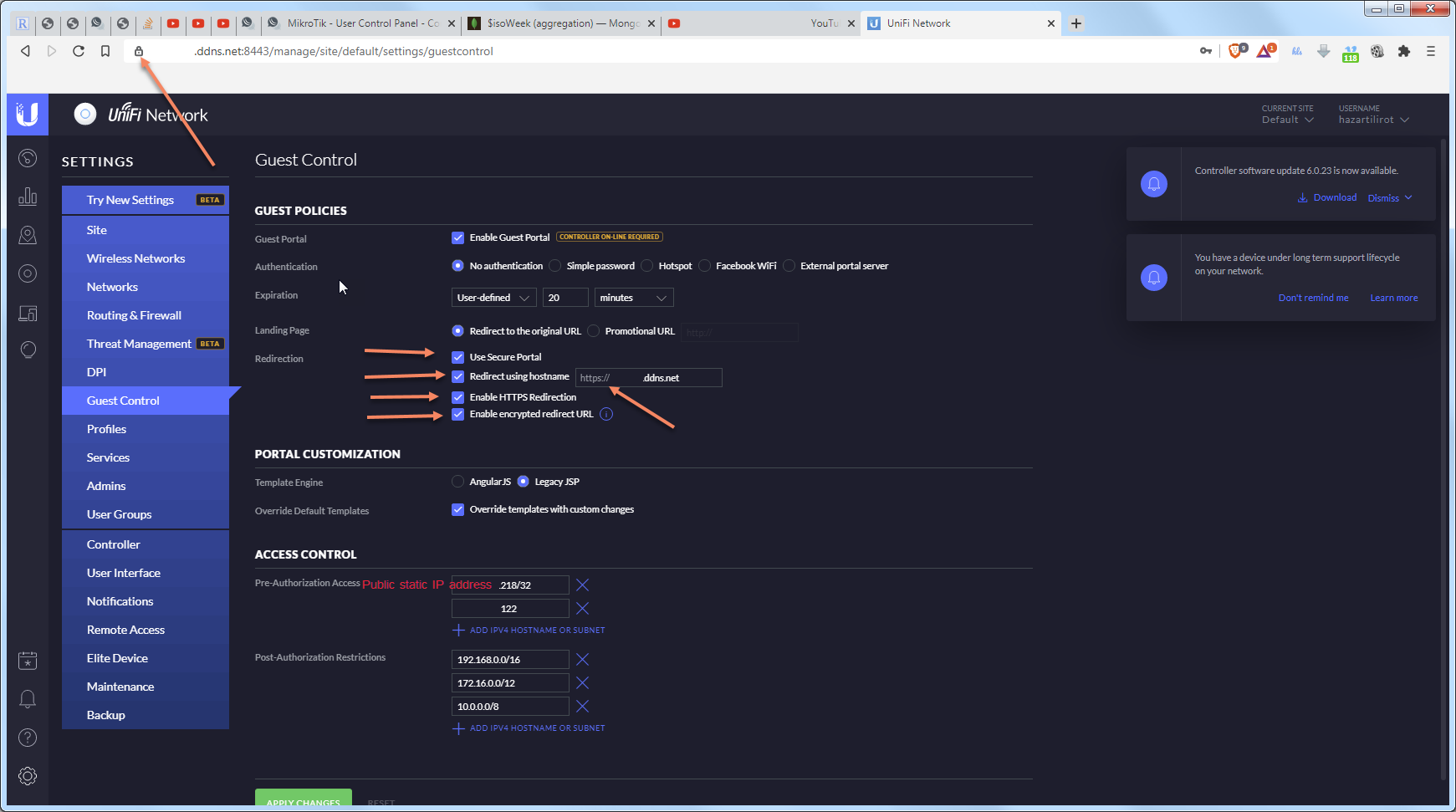Image resolution: width=1456 pixels, height=812 pixels.
Task: Open the browser hamburger menu
Action: (1431, 51)
